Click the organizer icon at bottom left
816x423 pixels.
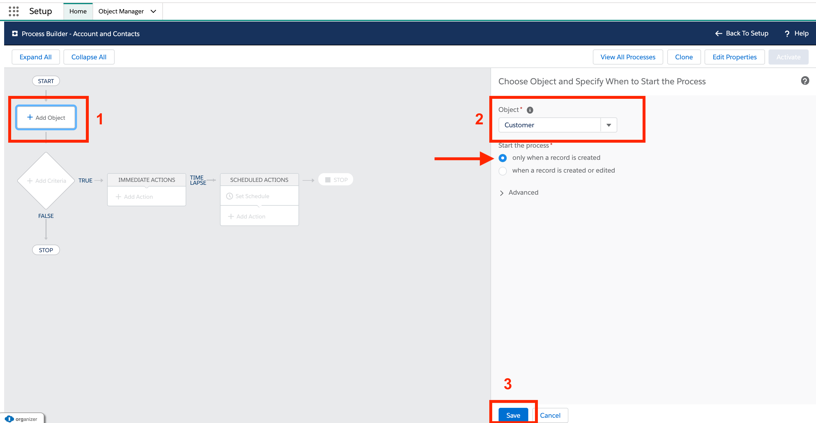point(10,419)
